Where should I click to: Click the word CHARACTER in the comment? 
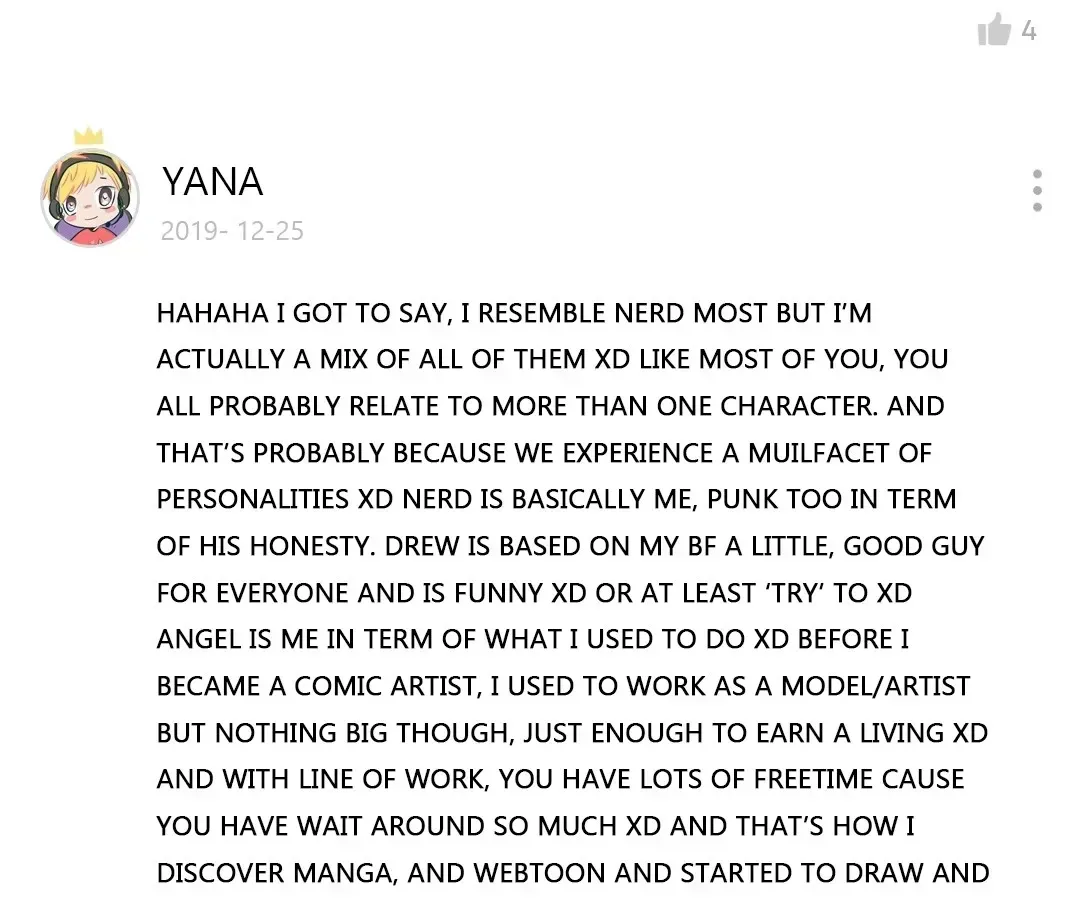pos(799,406)
